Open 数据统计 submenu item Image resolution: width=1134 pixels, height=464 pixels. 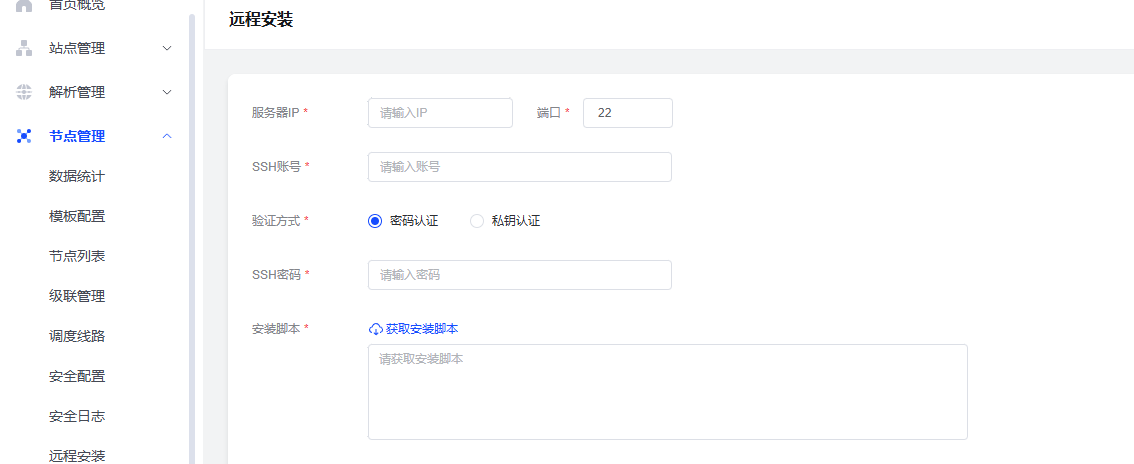tap(77, 176)
